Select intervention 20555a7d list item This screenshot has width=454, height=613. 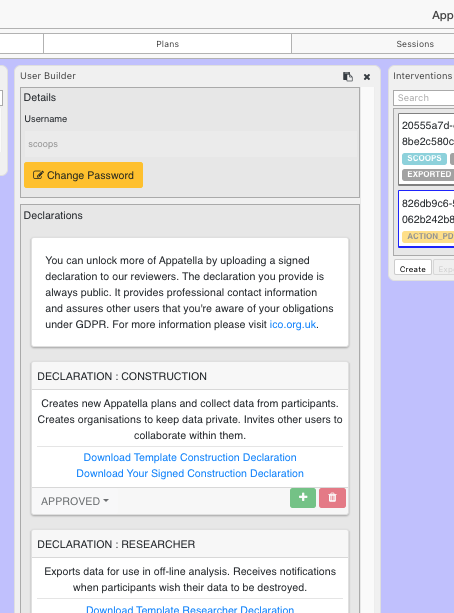tap(426, 149)
